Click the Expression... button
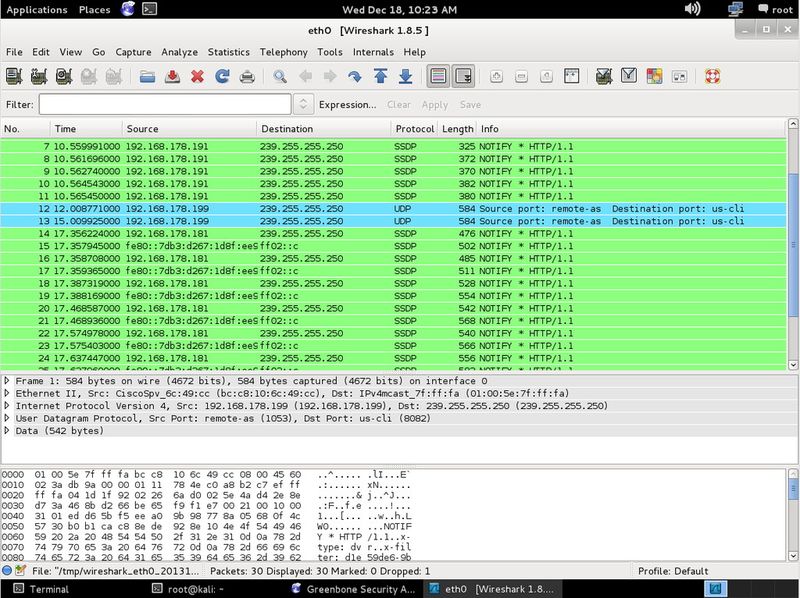Image resolution: width=800 pixels, height=598 pixels. click(x=347, y=104)
